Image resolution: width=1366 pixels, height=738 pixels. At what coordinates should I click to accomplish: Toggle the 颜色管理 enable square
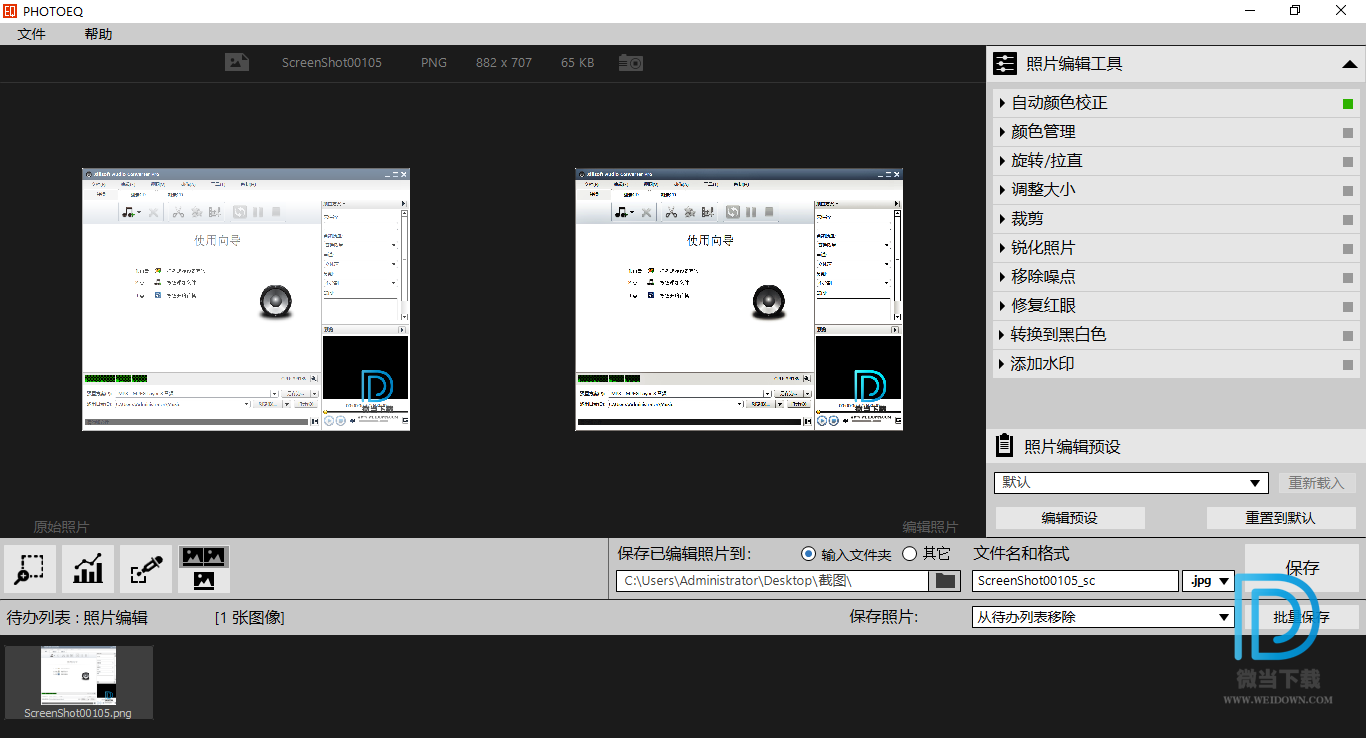[x=1348, y=133]
